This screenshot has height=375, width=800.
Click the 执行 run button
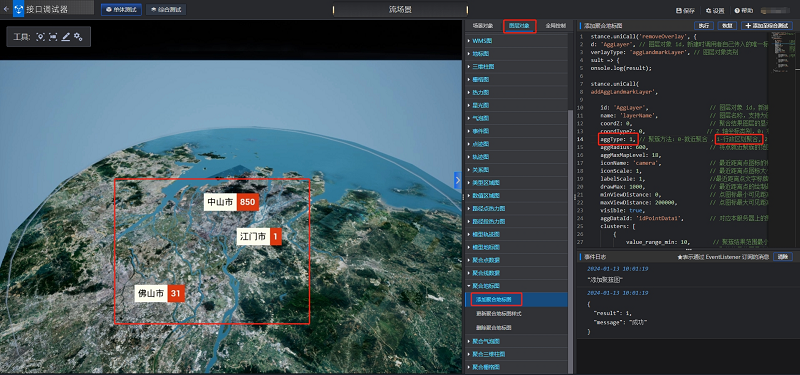click(704, 26)
